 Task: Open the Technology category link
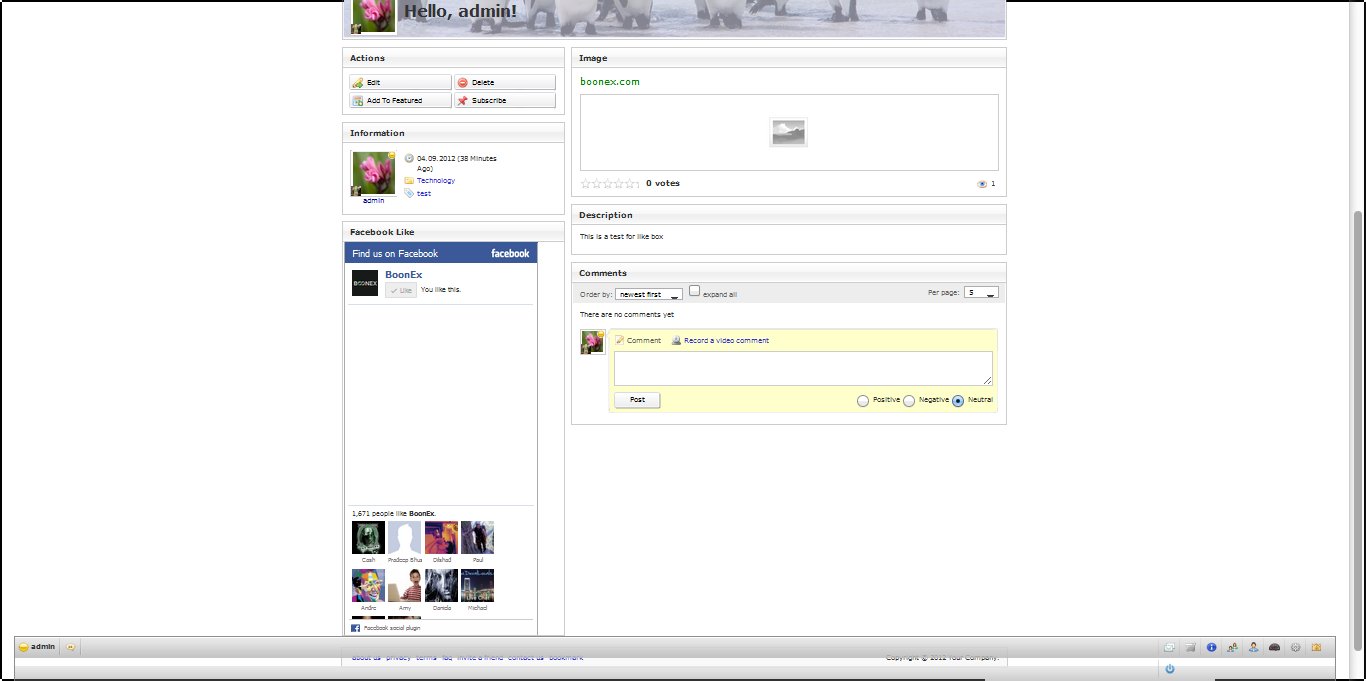click(x=435, y=181)
